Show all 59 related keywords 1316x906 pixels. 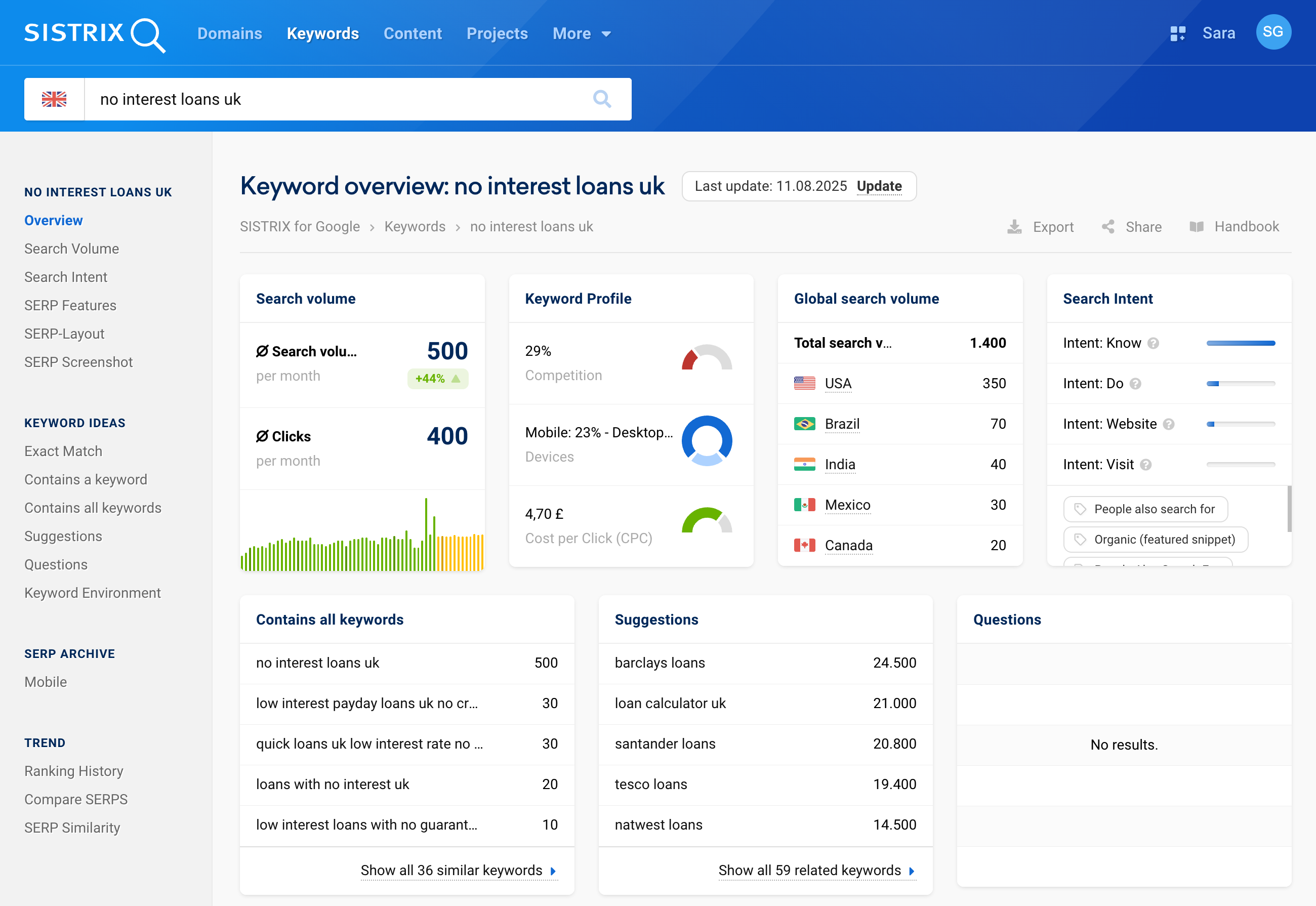(809, 870)
